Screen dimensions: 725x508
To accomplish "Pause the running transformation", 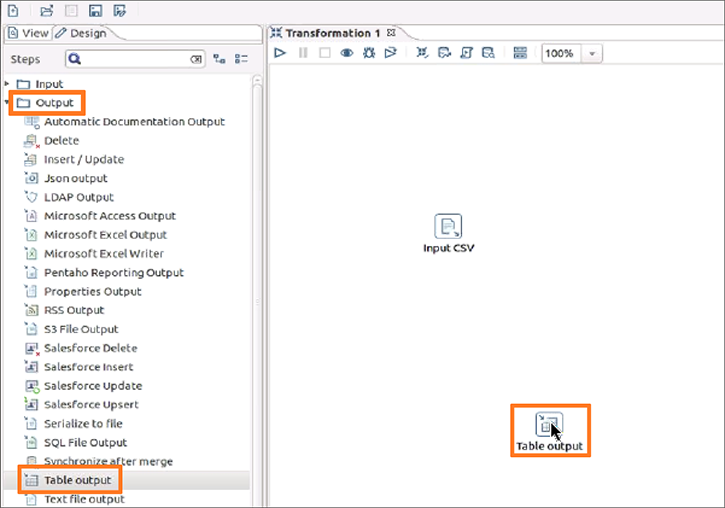I will pos(303,53).
